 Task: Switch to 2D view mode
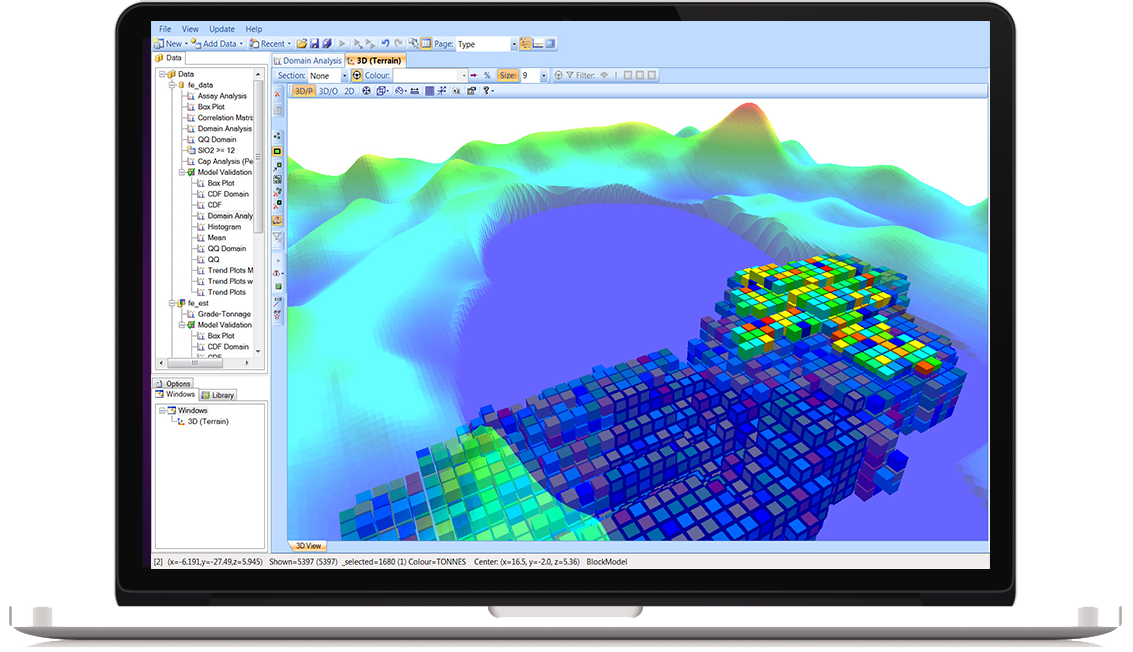349,91
